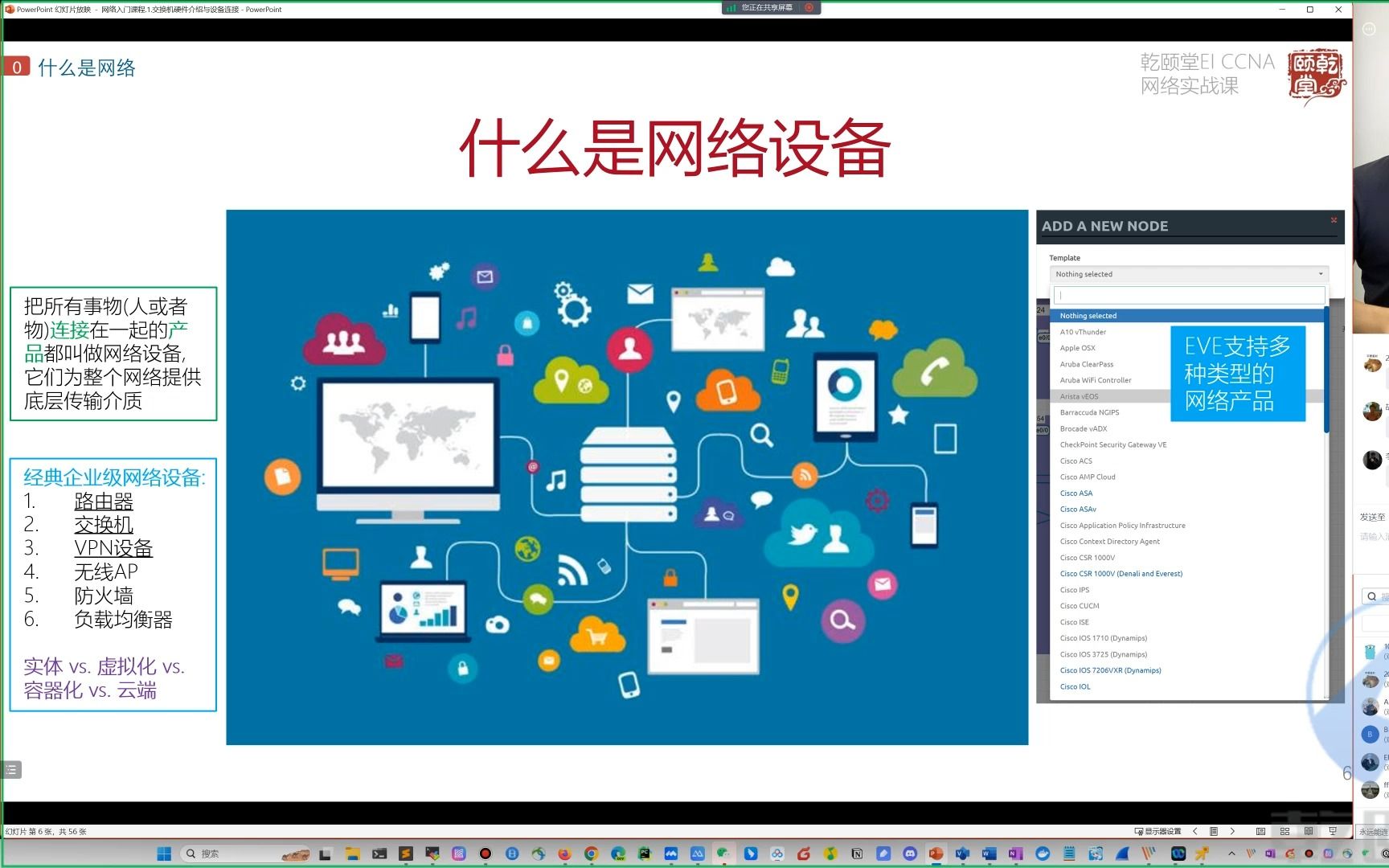Image resolution: width=1389 pixels, height=868 pixels.
Task: Open WeChat from the taskbar
Action: coord(723,854)
